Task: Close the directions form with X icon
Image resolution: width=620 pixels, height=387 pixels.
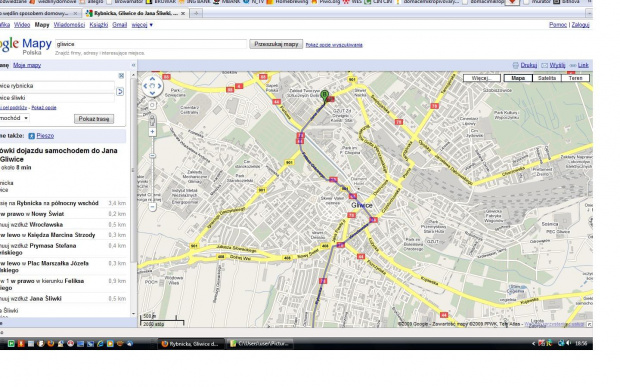Action: point(121,76)
